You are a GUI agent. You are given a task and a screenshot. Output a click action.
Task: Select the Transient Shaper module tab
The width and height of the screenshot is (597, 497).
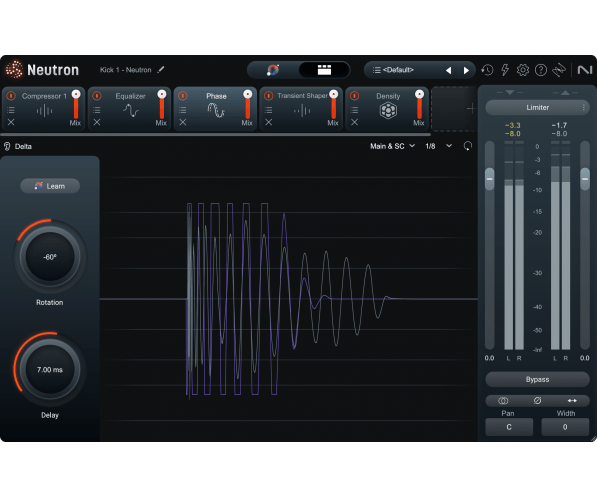tap(301, 109)
